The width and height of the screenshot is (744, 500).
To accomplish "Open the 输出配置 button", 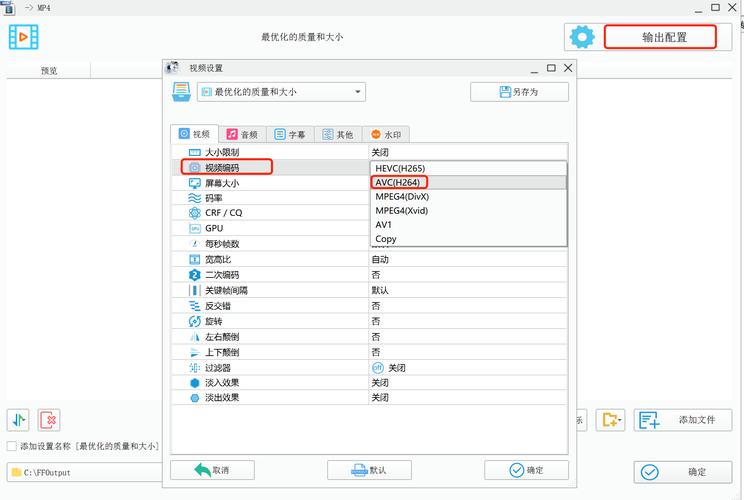I will tap(660, 37).
